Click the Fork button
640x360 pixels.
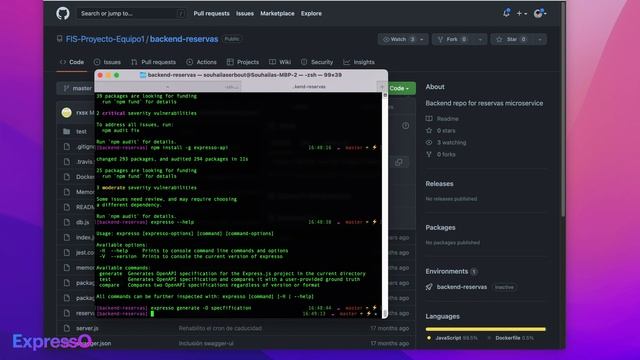452,39
